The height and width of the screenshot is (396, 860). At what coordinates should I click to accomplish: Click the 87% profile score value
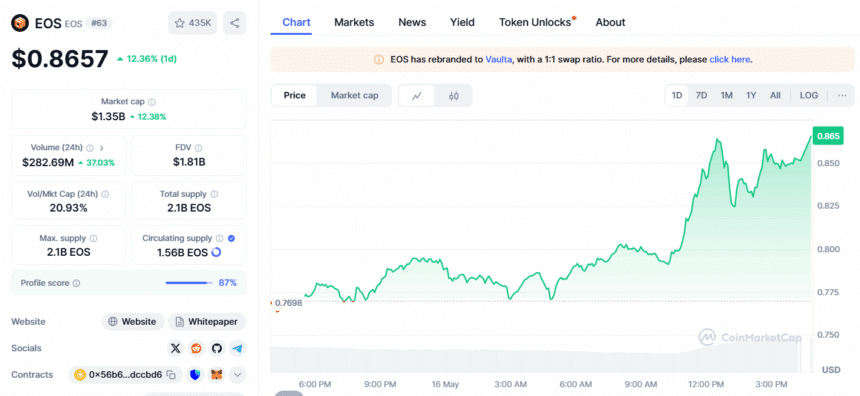pos(228,283)
